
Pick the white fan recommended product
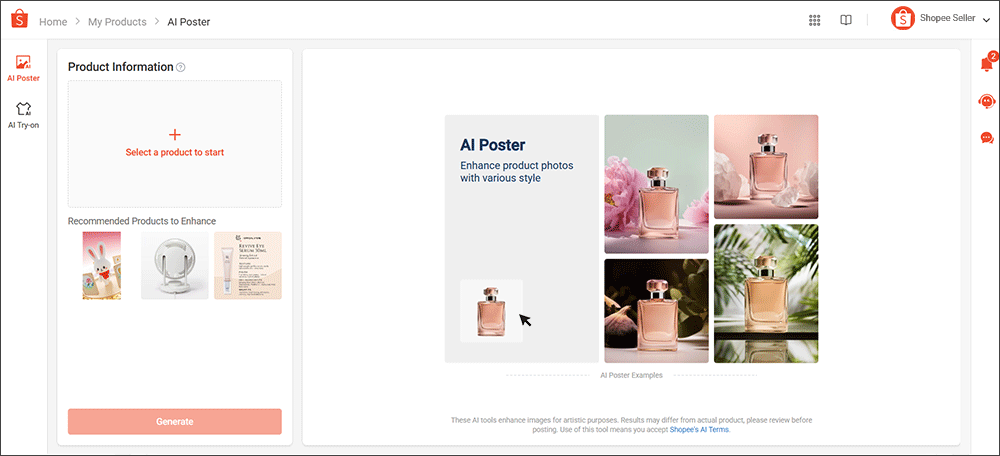[x=175, y=265]
